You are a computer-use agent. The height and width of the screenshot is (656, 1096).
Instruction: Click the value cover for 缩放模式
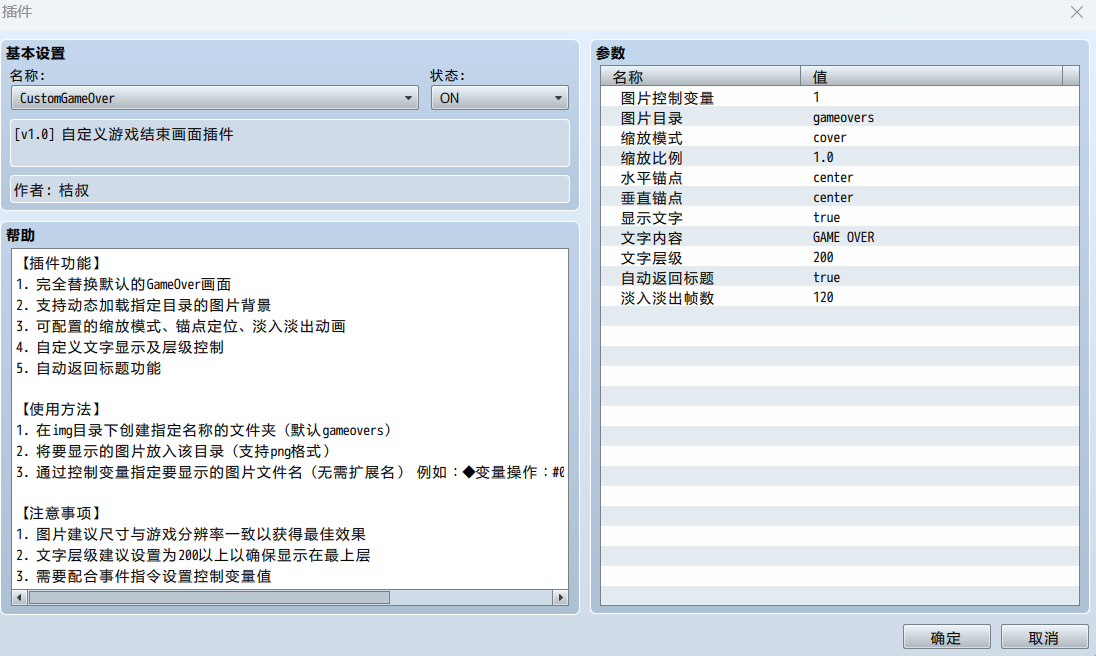click(830, 138)
